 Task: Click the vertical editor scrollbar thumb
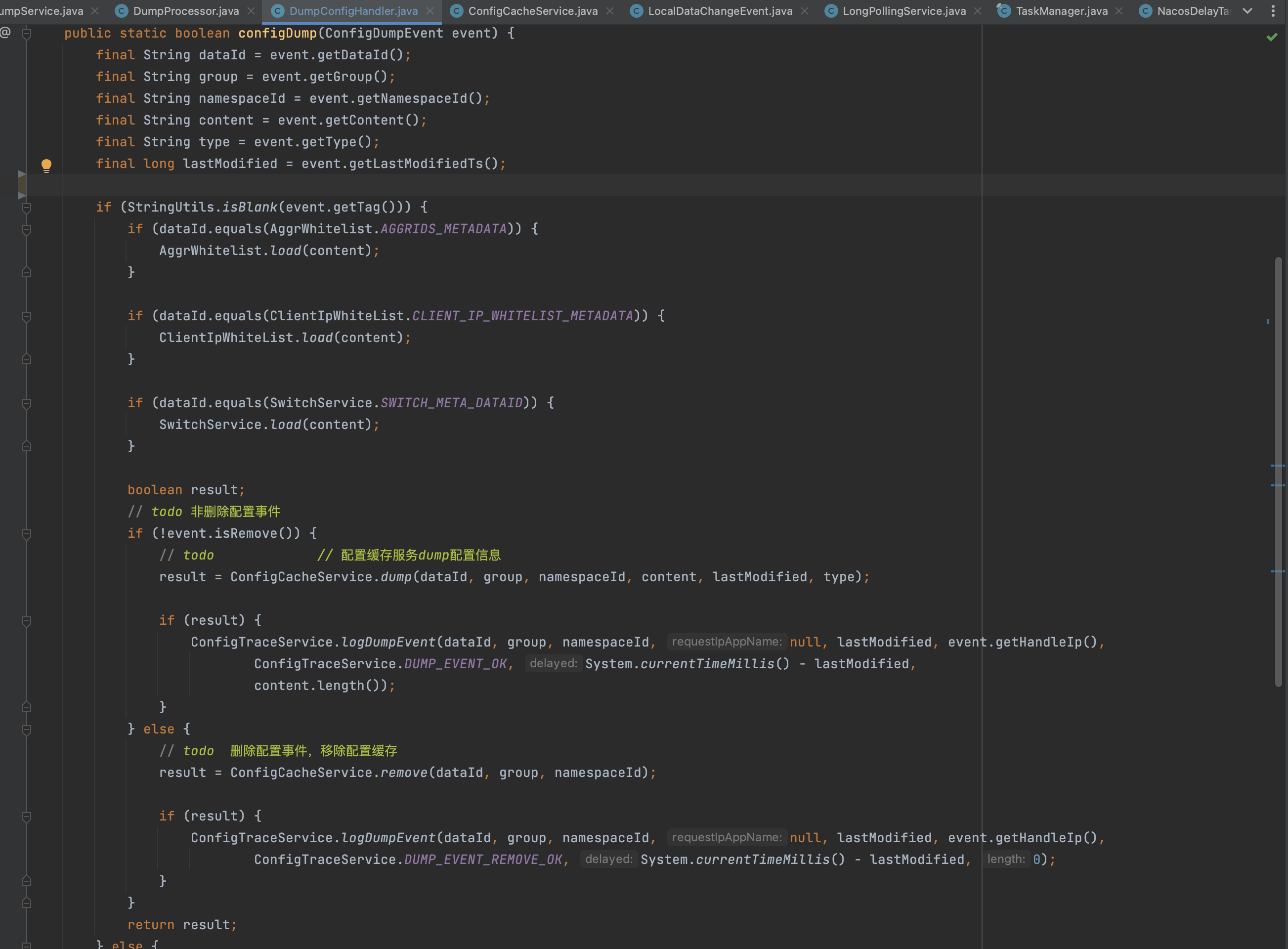point(1278,472)
